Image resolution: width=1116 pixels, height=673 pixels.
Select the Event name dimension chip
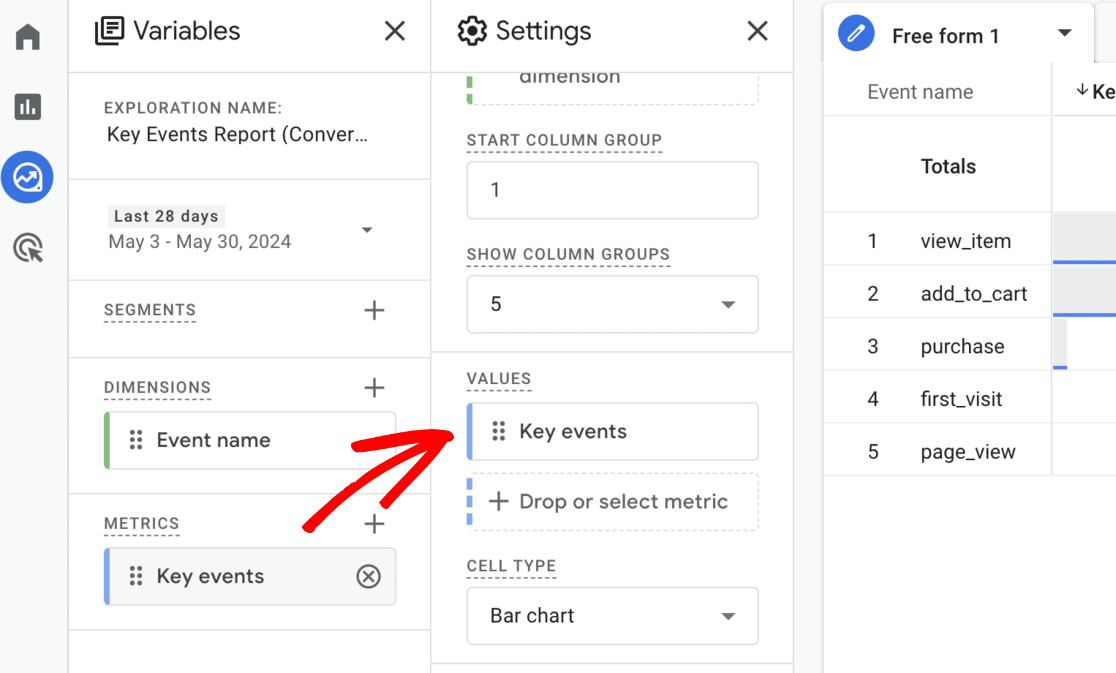250,440
